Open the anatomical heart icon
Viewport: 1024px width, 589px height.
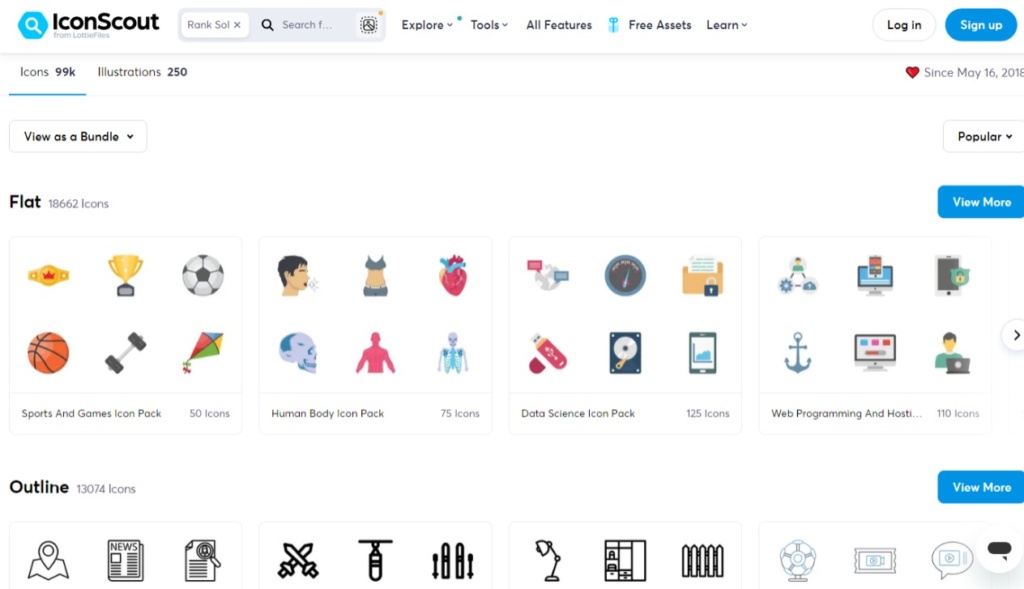[x=453, y=275]
